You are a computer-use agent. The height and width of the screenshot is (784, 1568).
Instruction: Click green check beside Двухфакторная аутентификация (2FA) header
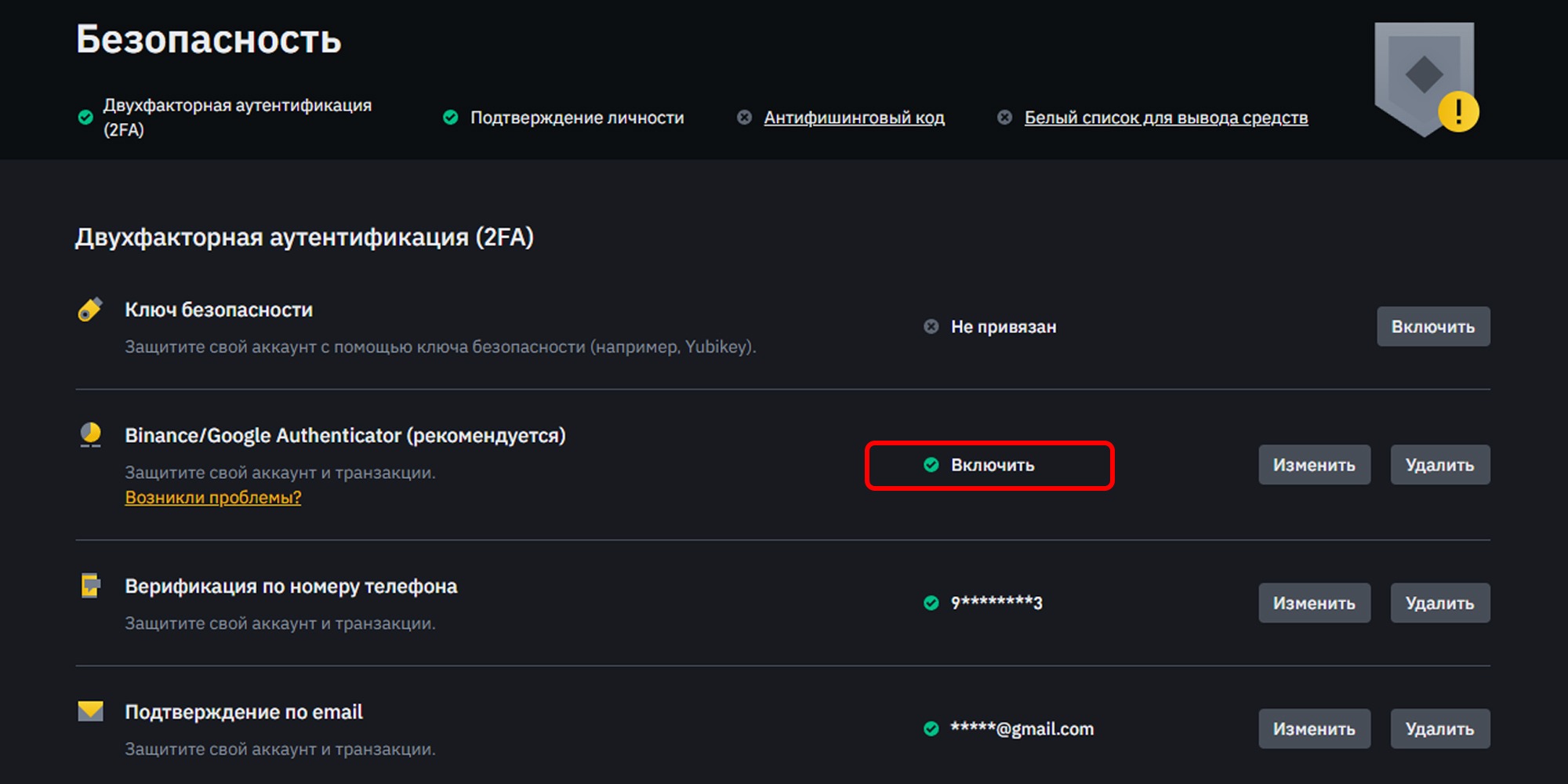click(85, 118)
